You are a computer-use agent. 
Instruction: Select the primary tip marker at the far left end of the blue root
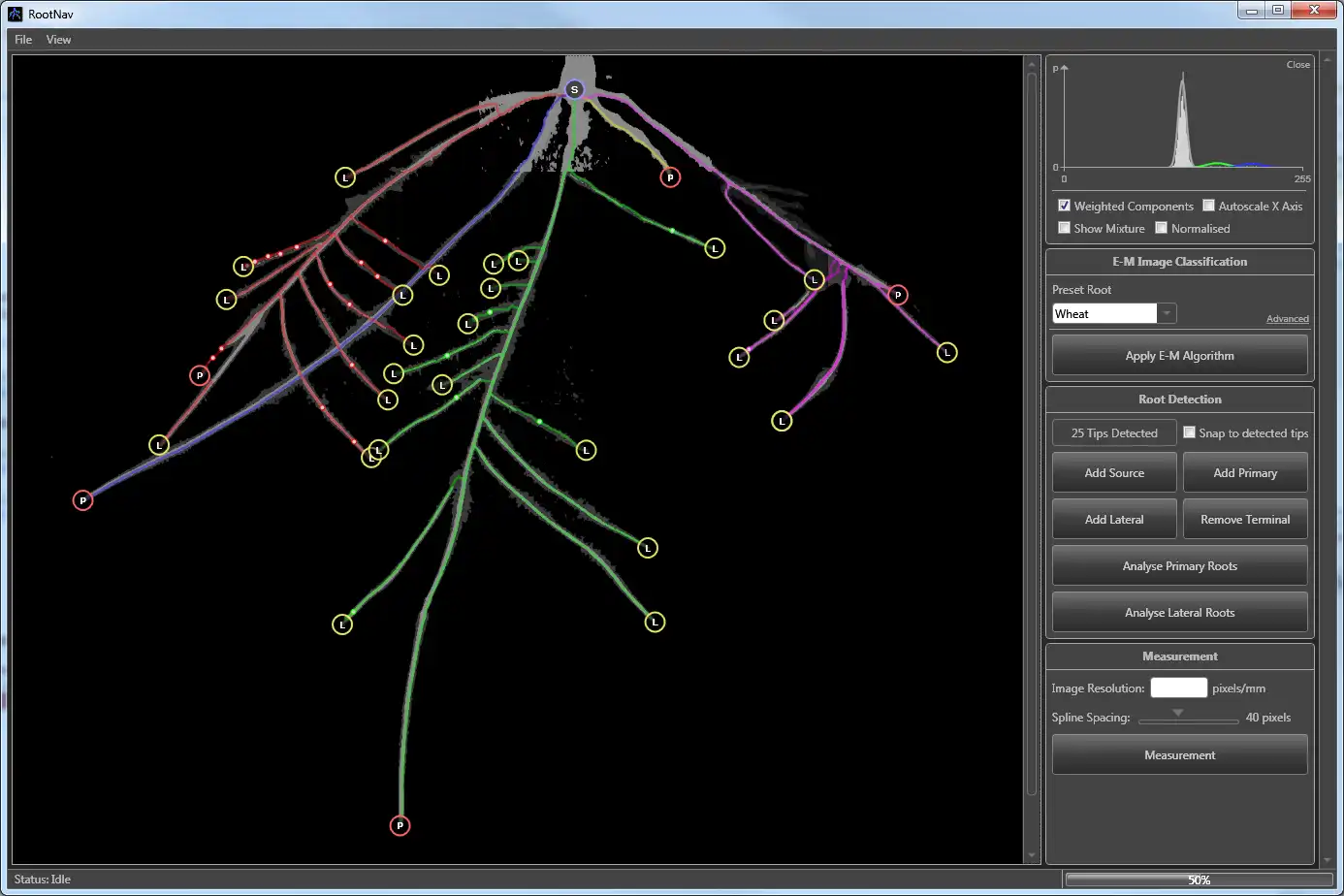tap(83, 500)
